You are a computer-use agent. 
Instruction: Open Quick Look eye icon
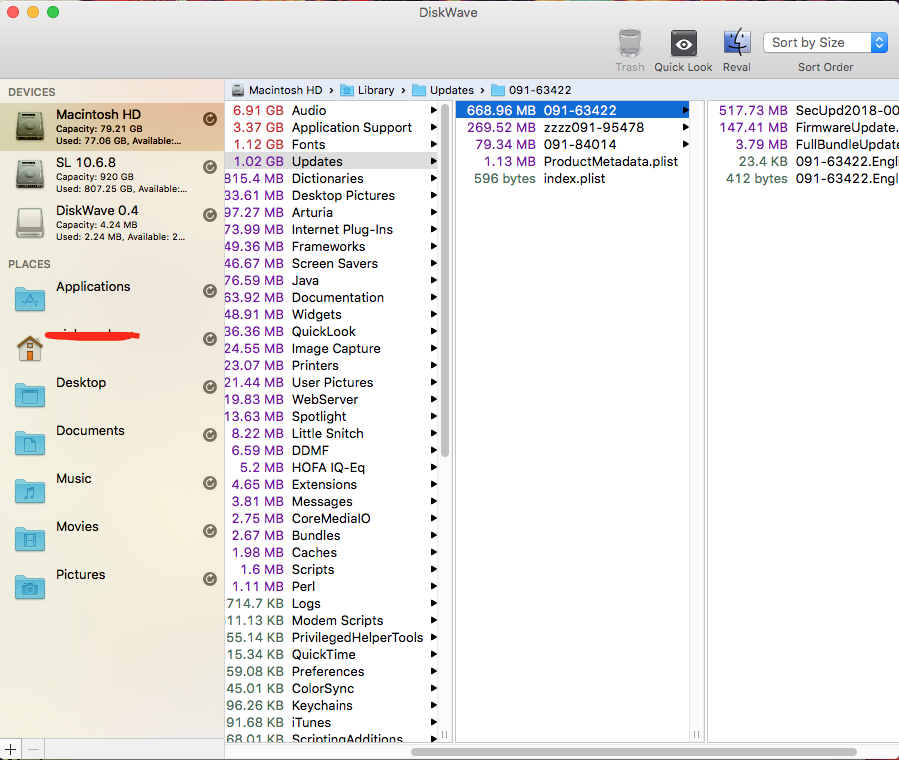click(684, 44)
